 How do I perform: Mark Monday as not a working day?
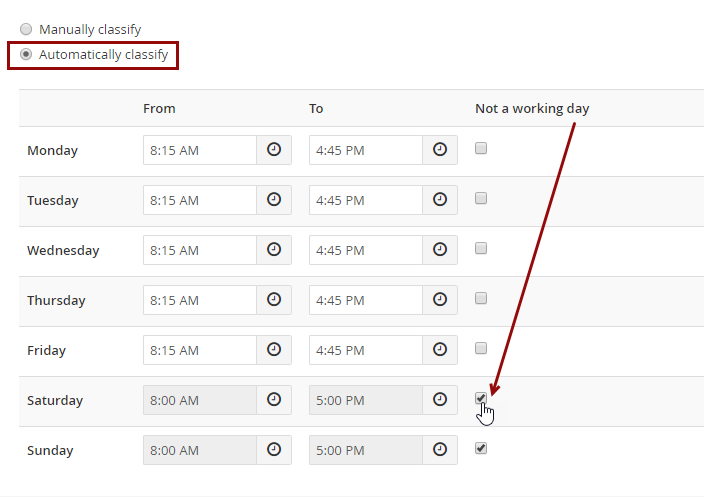coord(481,148)
